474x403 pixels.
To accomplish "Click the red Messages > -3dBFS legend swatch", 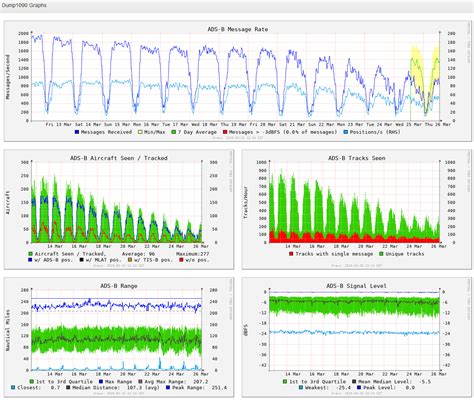I will tap(225, 132).
